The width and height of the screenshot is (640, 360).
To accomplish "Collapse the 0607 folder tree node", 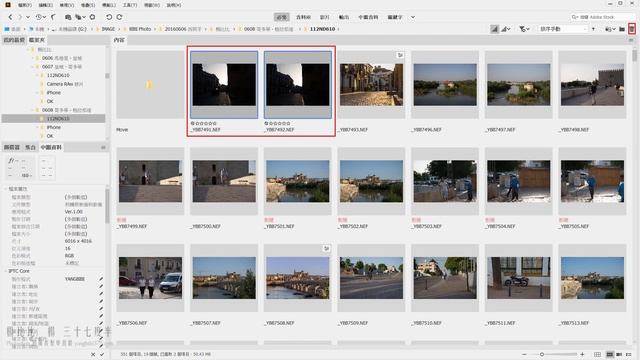I will coord(33,67).
